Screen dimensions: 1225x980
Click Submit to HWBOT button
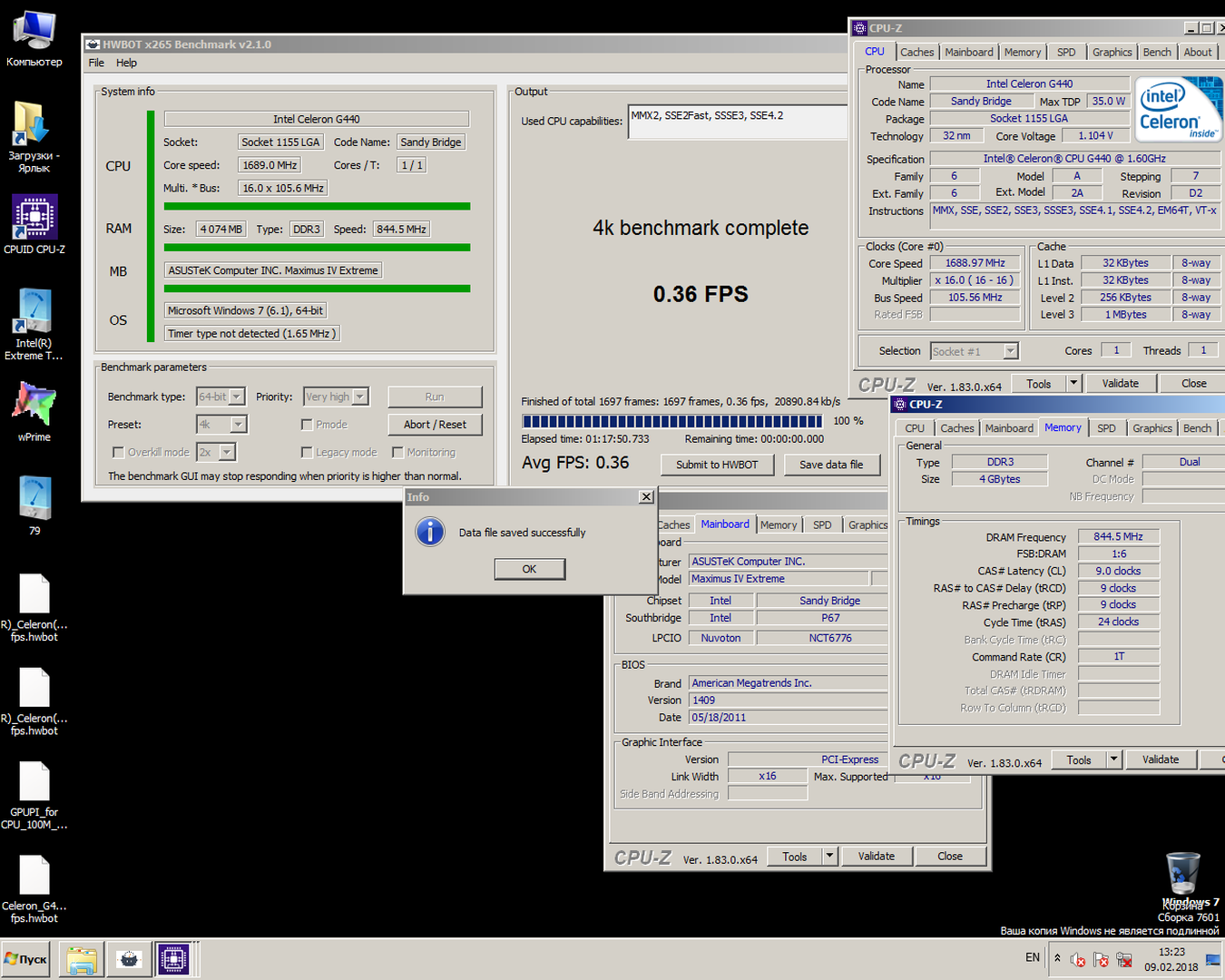(717, 465)
